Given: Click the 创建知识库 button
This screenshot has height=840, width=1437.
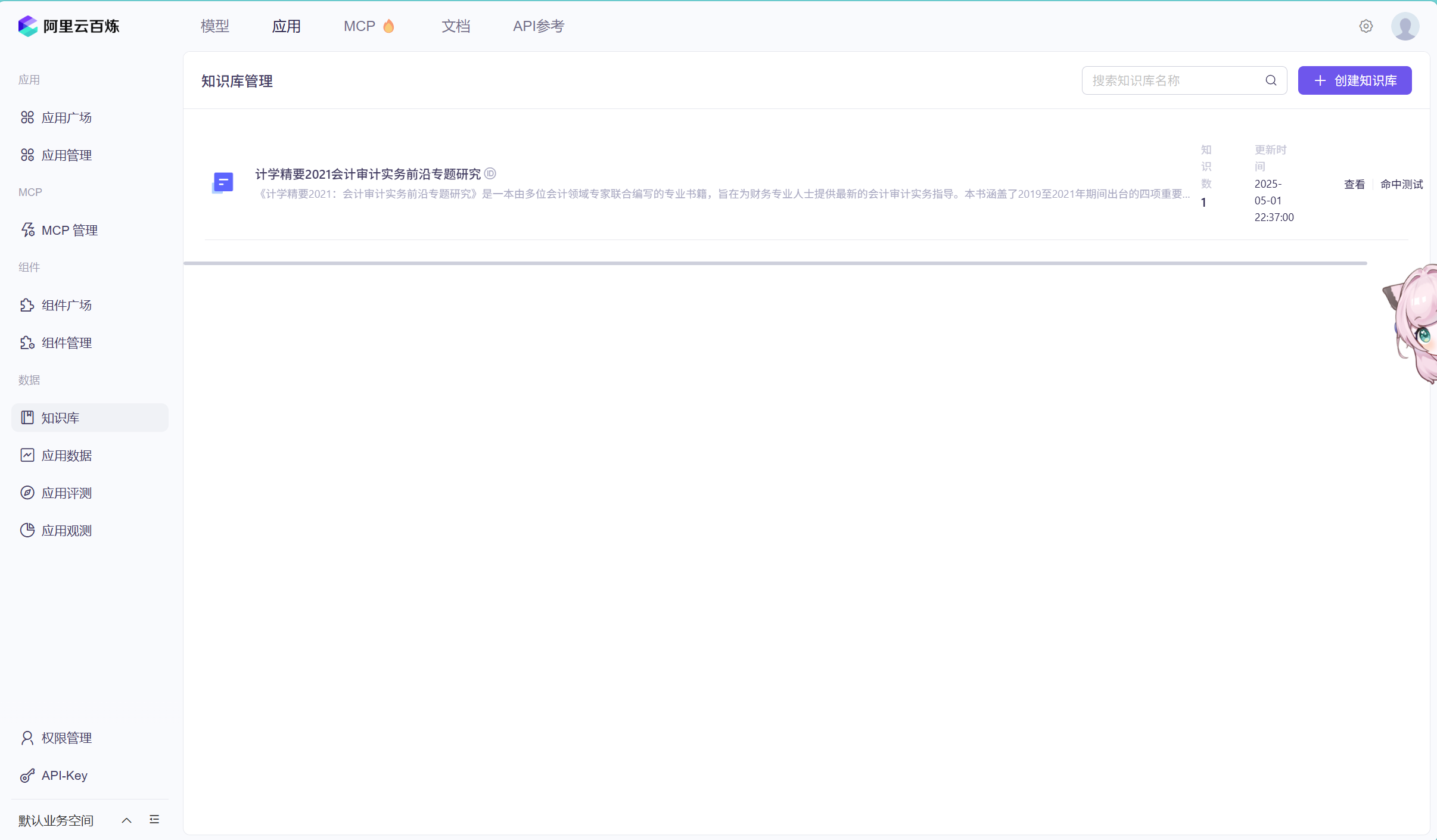Looking at the screenshot, I should pos(1354,80).
